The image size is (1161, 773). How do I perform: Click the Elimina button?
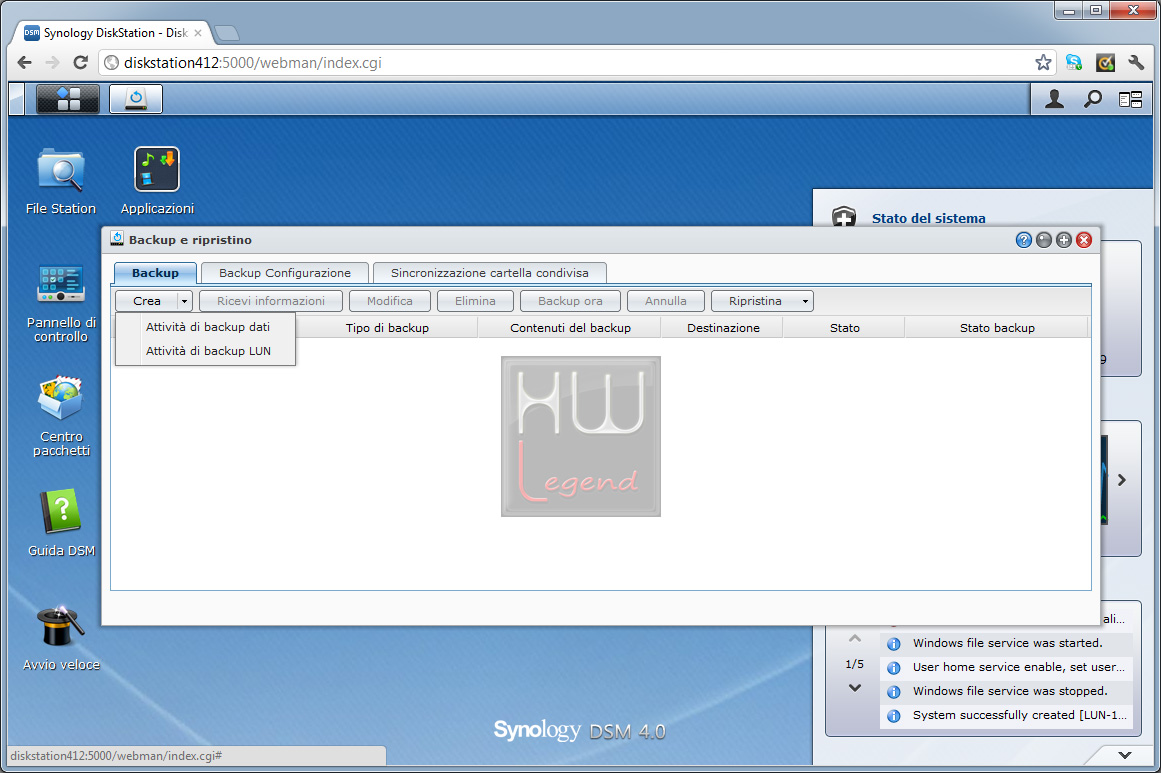click(x=475, y=301)
